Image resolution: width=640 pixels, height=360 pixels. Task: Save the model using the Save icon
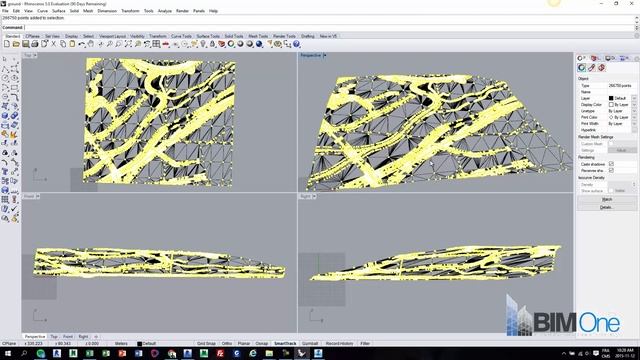click(26, 44)
